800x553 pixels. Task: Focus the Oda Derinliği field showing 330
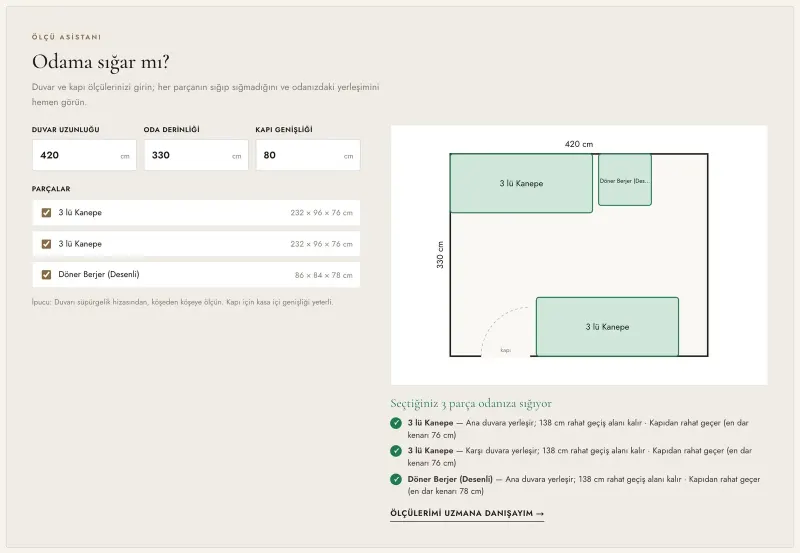click(x=196, y=155)
